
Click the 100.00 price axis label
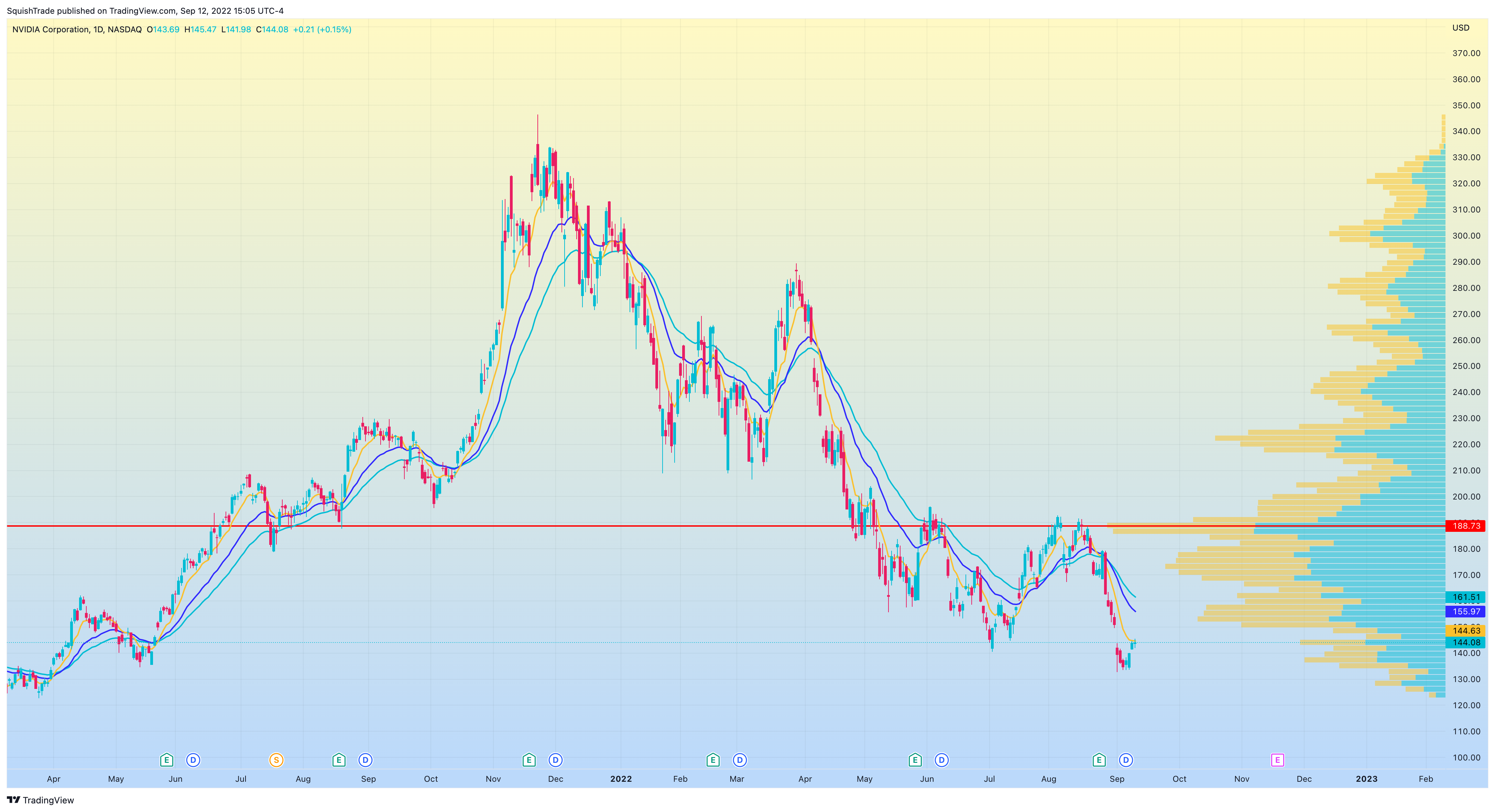[x=1466, y=757]
